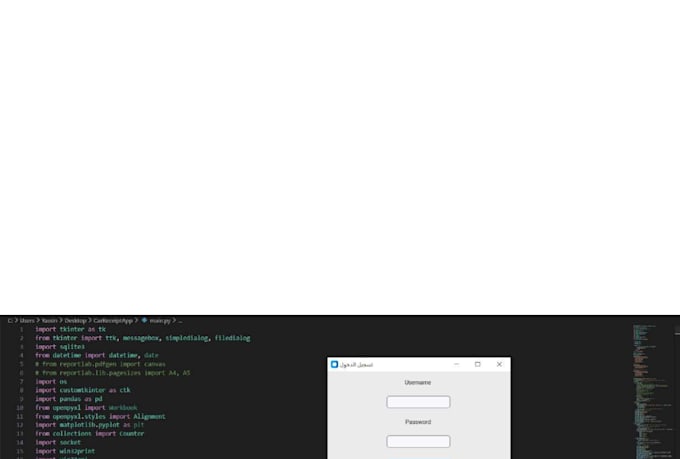Maximize the login dialog window

tap(477, 364)
